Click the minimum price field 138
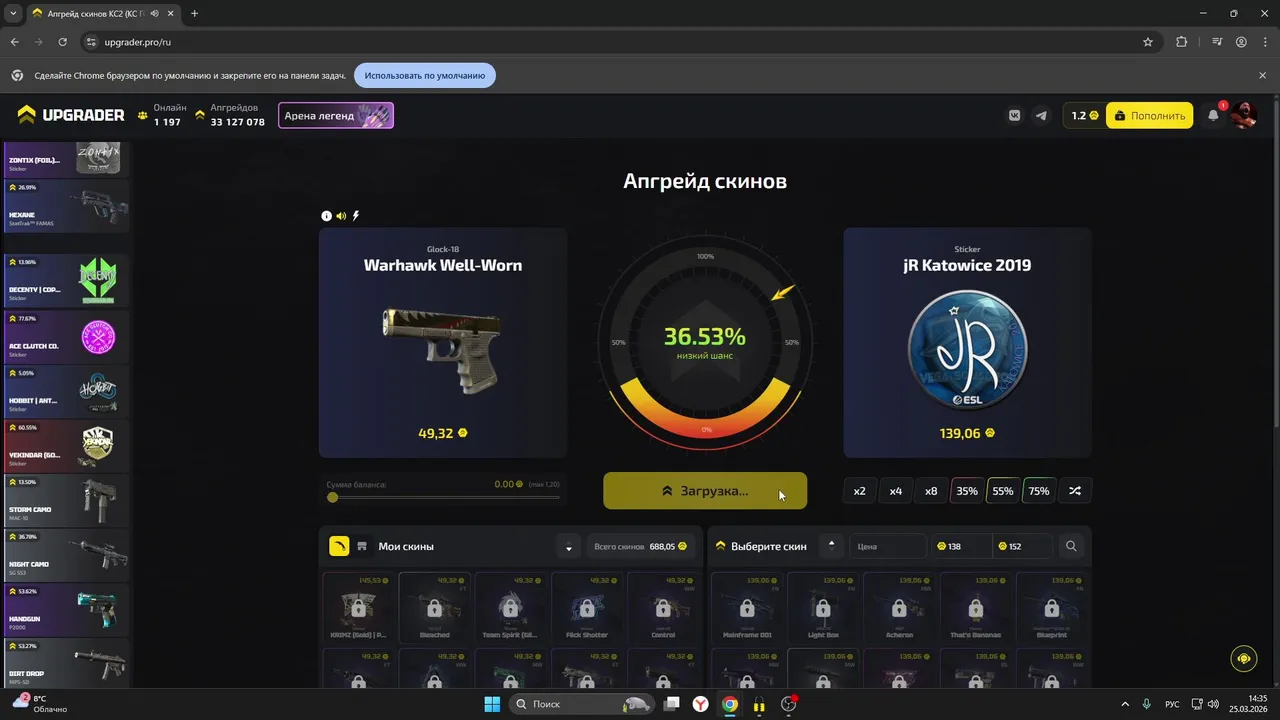1280x720 pixels. click(960, 546)
